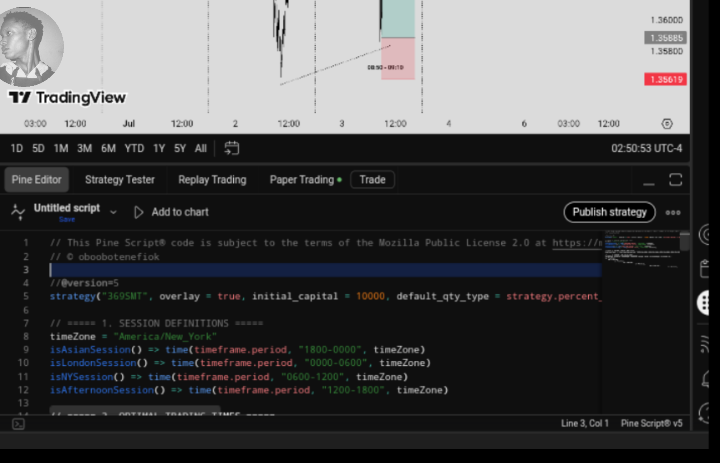Expand the Untitled script name dropdown
The height and width of the screenshot is (463, 720).
coord(113,212)
